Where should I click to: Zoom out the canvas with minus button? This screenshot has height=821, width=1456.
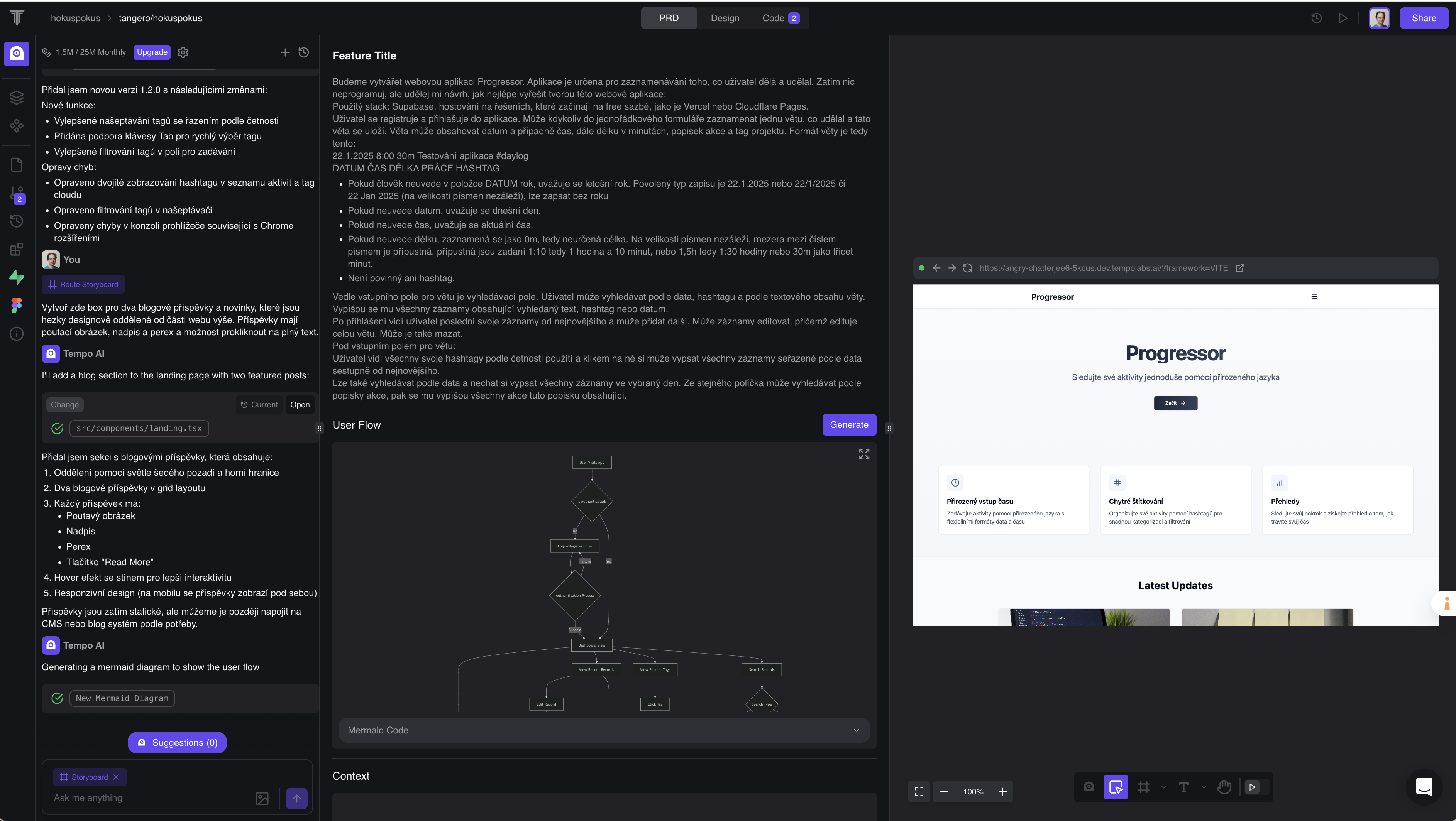tap(944, 791)
